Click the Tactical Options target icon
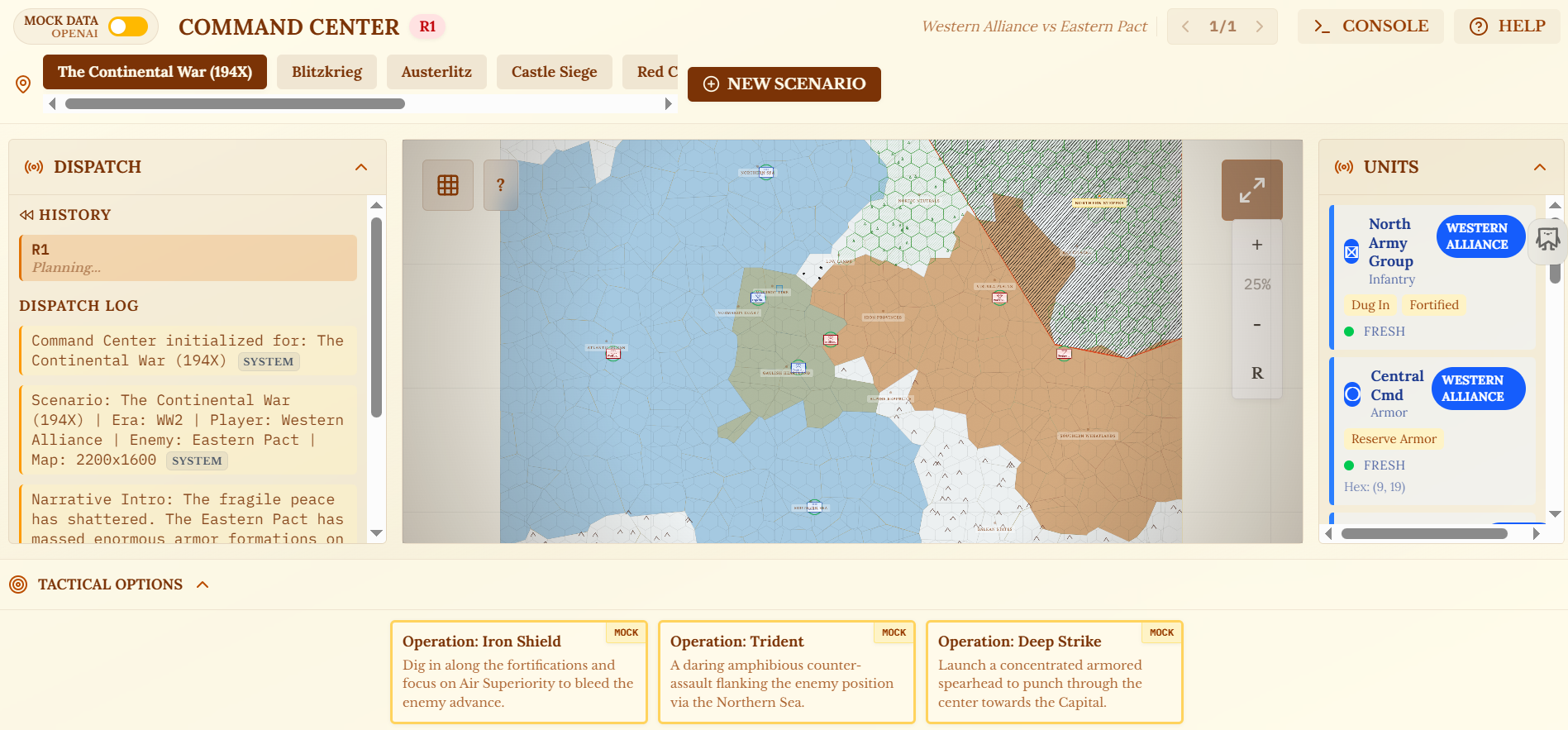Image resolution: width=1568 pixels, height=730 pixels. tap(18, 584)
